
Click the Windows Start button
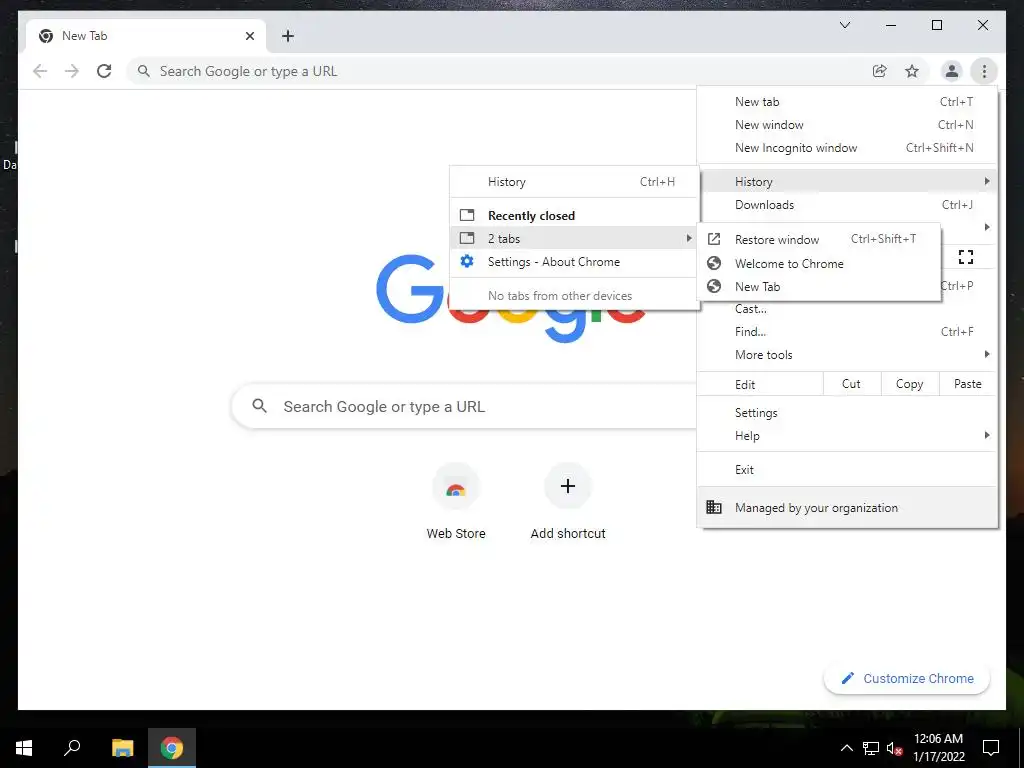[24, 748]
